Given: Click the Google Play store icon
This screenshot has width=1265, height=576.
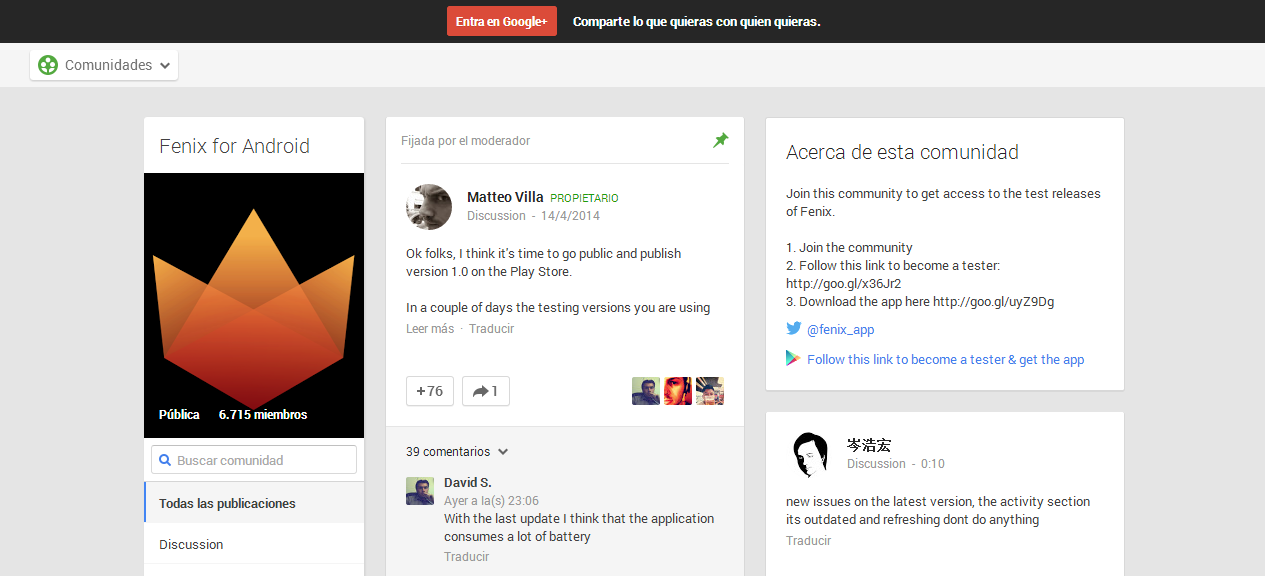Looking at the screenshot, I should coord(794,358).
